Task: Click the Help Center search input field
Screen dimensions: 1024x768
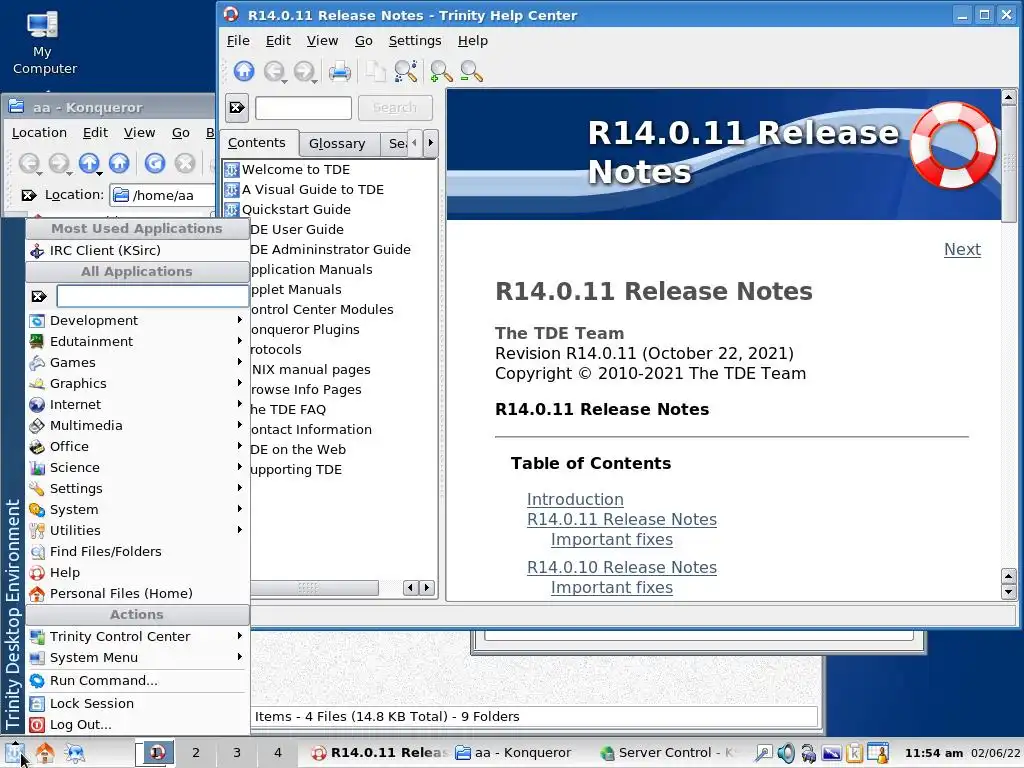Action: [304, 108]
